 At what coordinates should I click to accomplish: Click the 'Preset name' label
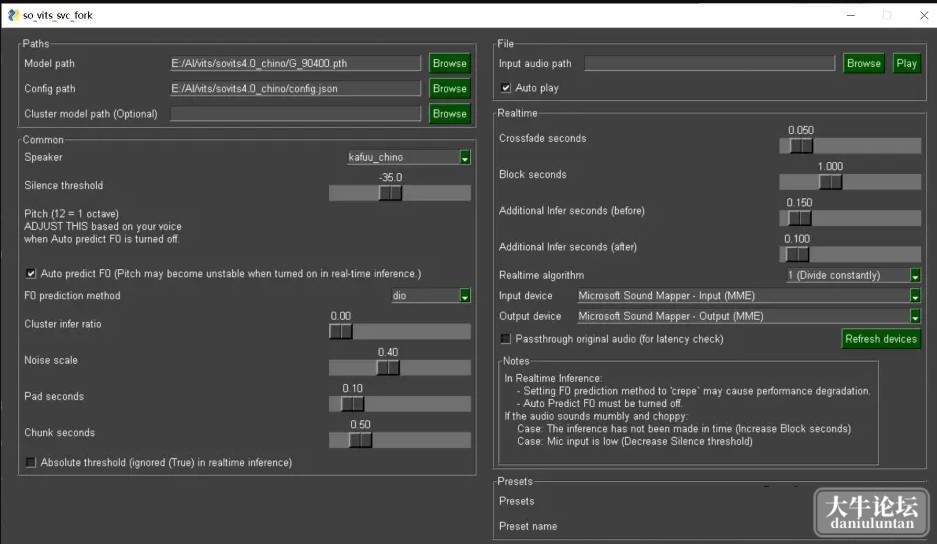coord(528,526)
